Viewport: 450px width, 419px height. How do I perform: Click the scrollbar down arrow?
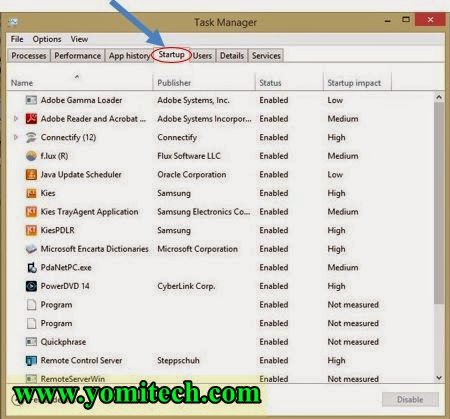point(439,378)
